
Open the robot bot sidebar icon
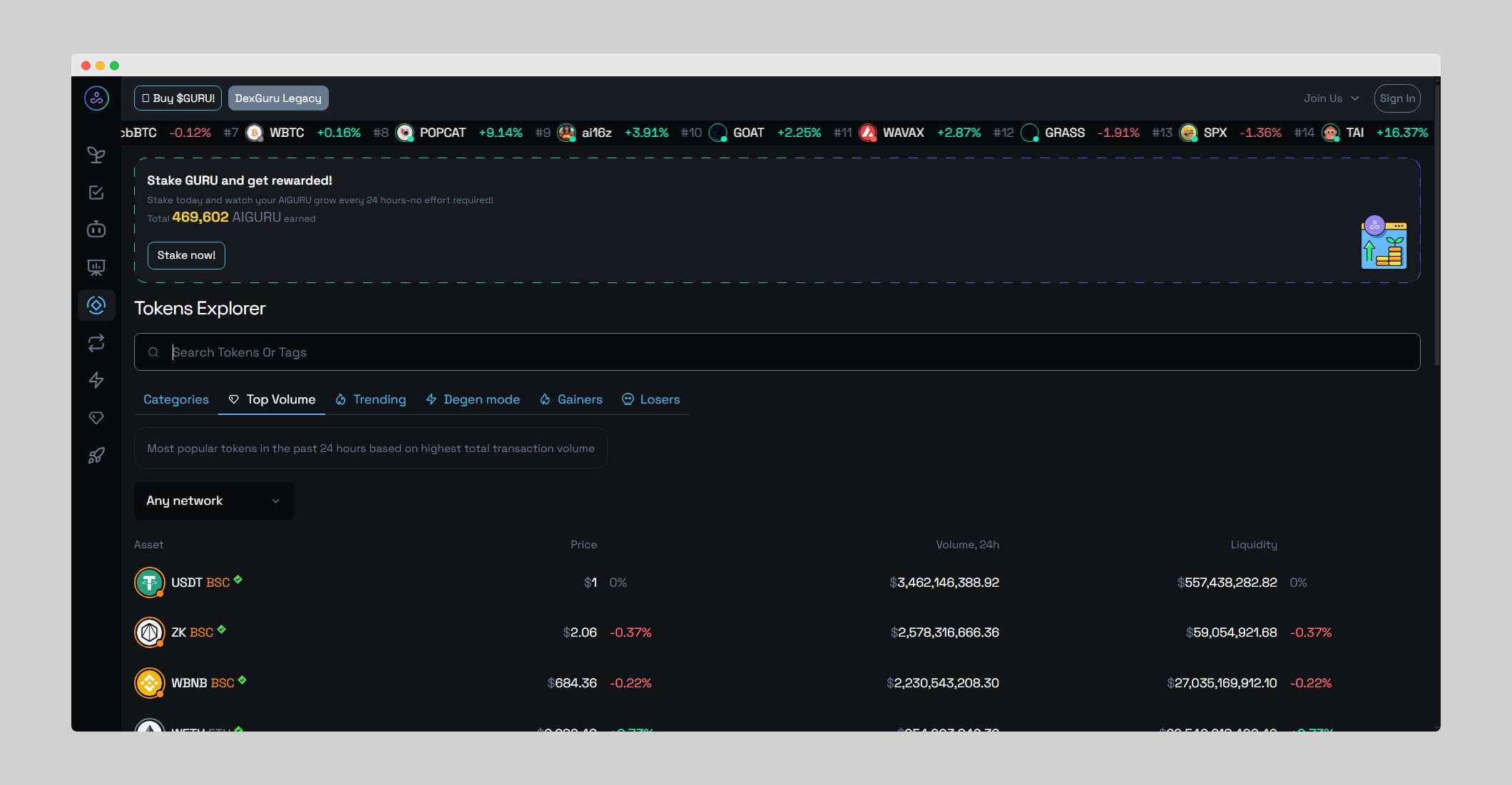[x=96, y=230]
